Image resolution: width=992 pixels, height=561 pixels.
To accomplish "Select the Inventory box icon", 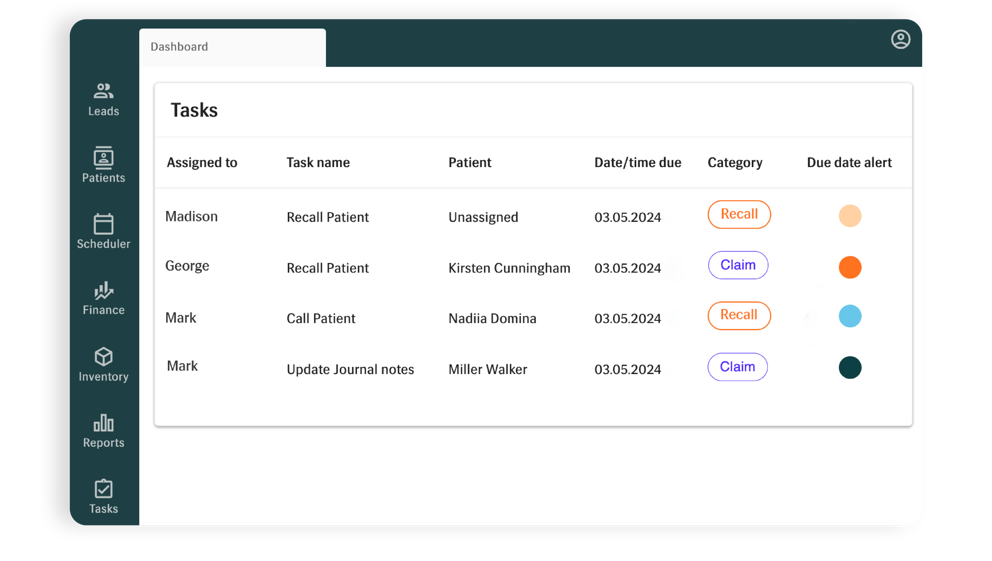I will tap(103, 357).
